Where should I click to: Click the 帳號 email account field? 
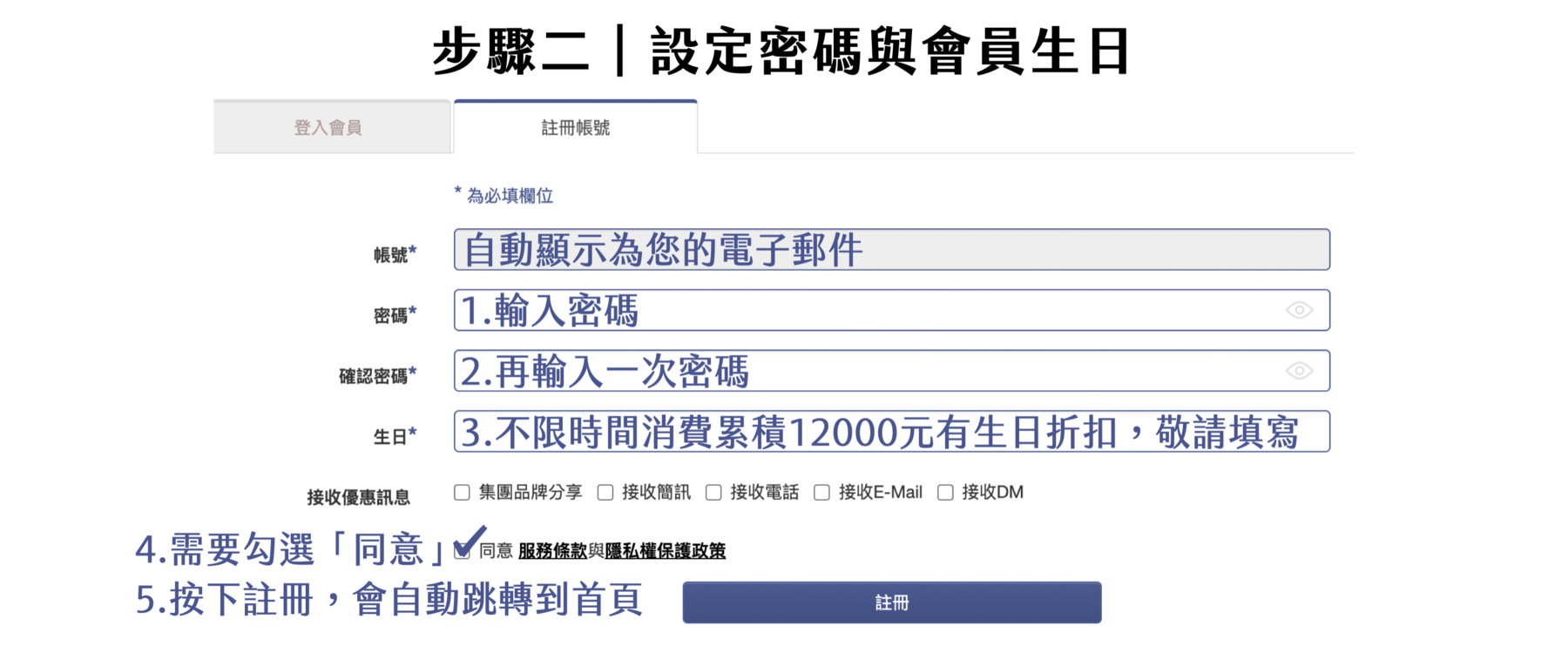pyautogui.click(x=892, y=250)
